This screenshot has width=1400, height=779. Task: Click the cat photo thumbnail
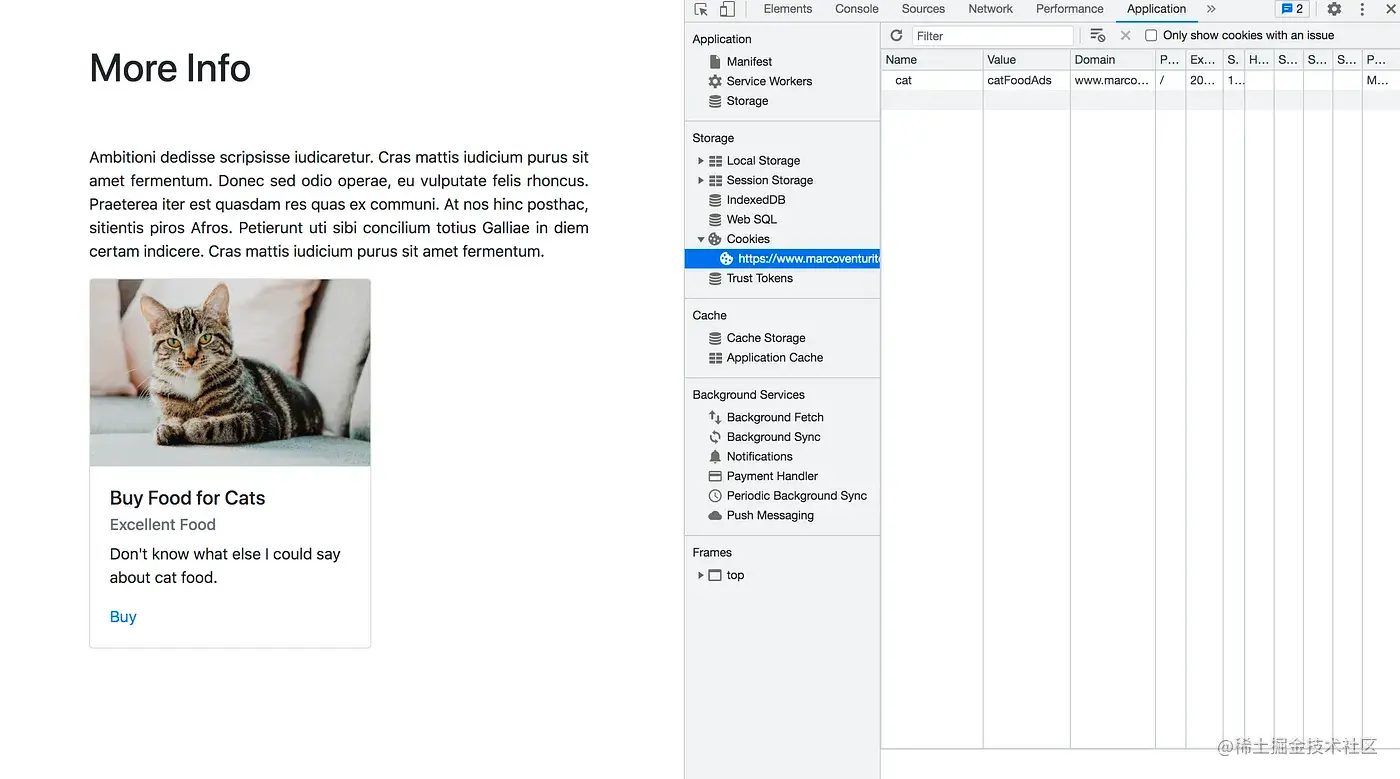coord(230,372)
